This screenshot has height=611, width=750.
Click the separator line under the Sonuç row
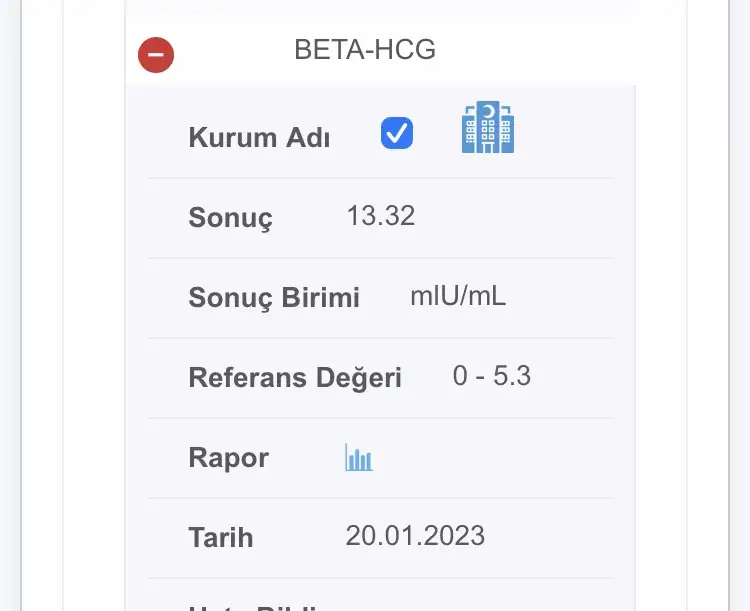click(x=380, y=258)
